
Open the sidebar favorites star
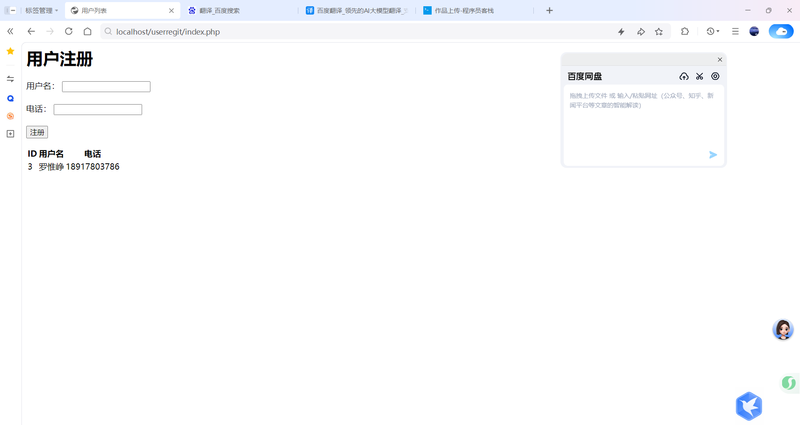point(10,51)
